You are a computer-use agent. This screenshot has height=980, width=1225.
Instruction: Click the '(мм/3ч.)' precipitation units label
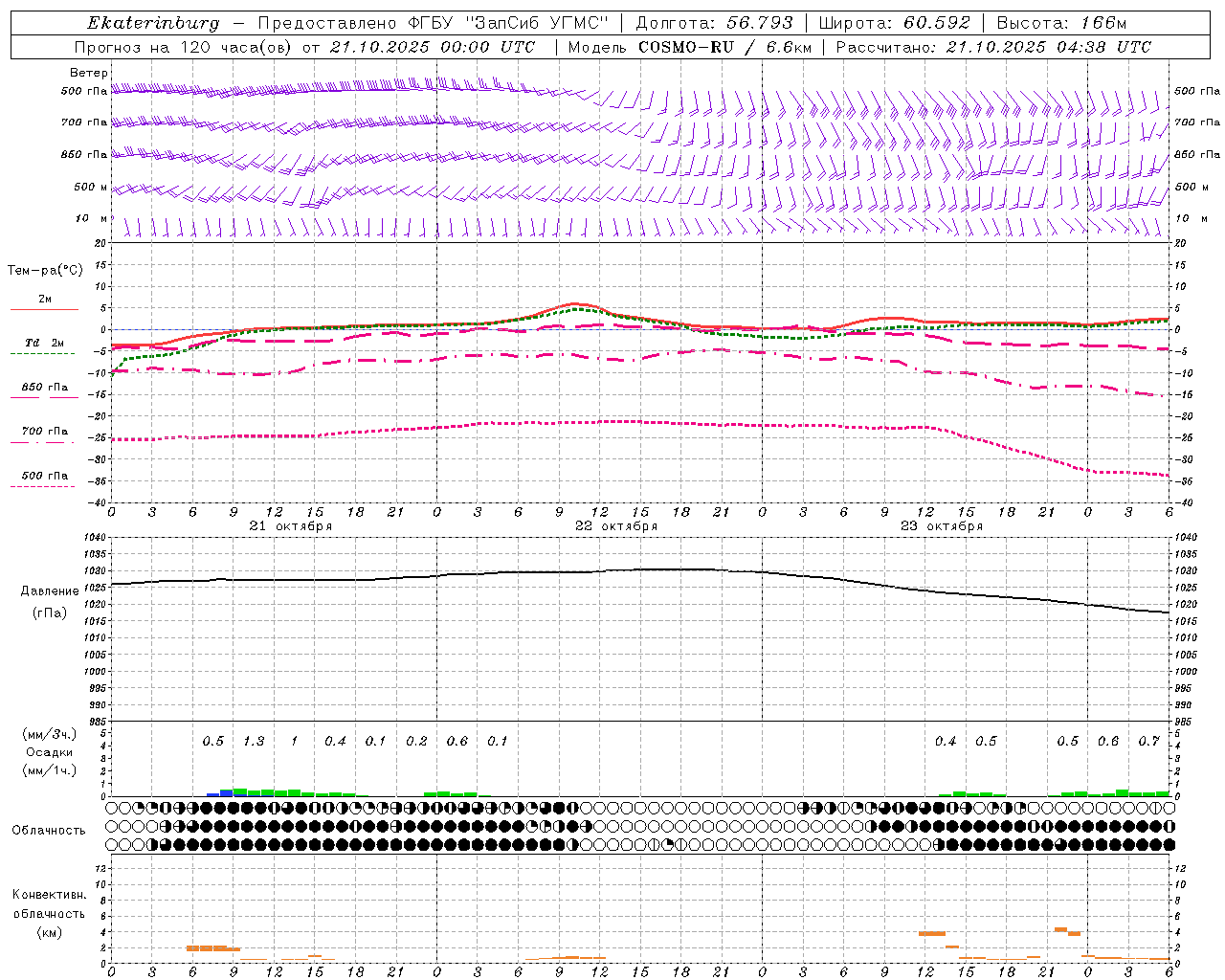(49, 735)
